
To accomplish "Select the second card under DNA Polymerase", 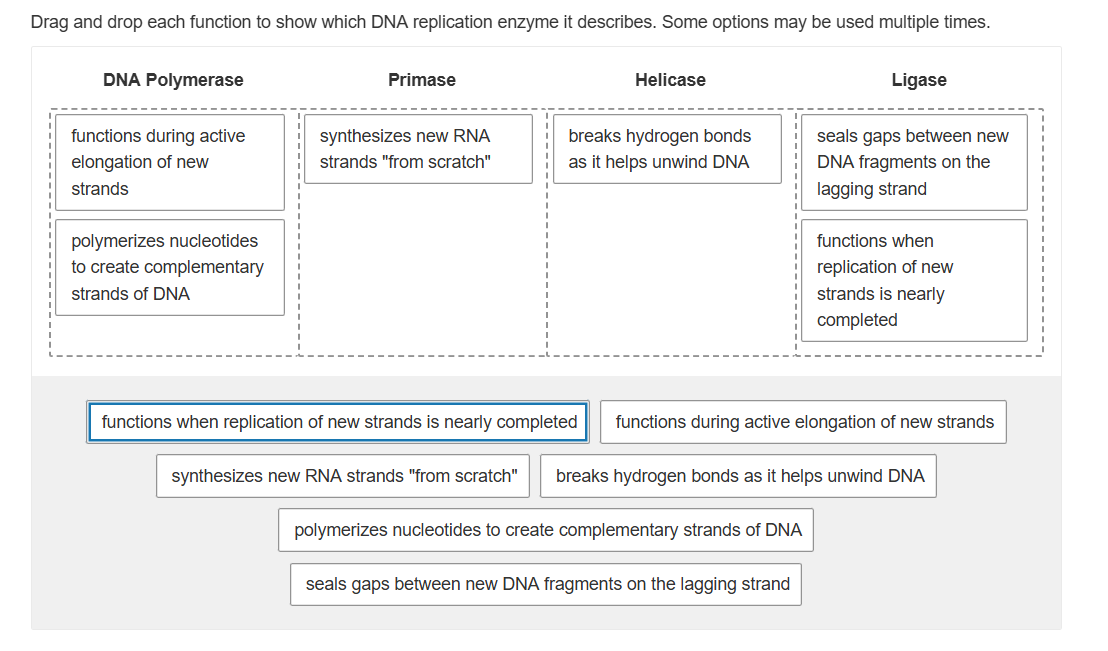I will coord(169,267).
